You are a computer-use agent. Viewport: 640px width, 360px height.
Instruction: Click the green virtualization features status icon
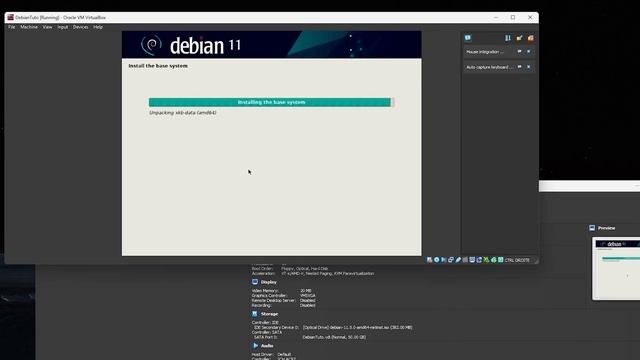(486, 260)
